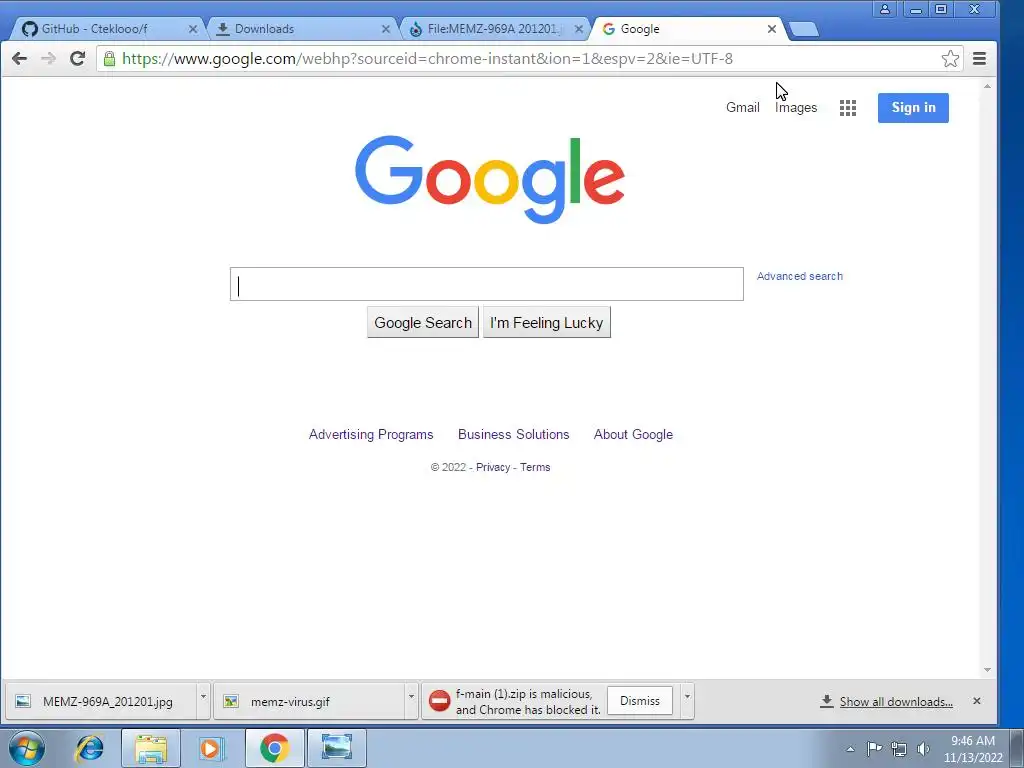Open downloaded memz-virus.gif file
Viewport: 1024px width, 768px height.
pos(310,701)
